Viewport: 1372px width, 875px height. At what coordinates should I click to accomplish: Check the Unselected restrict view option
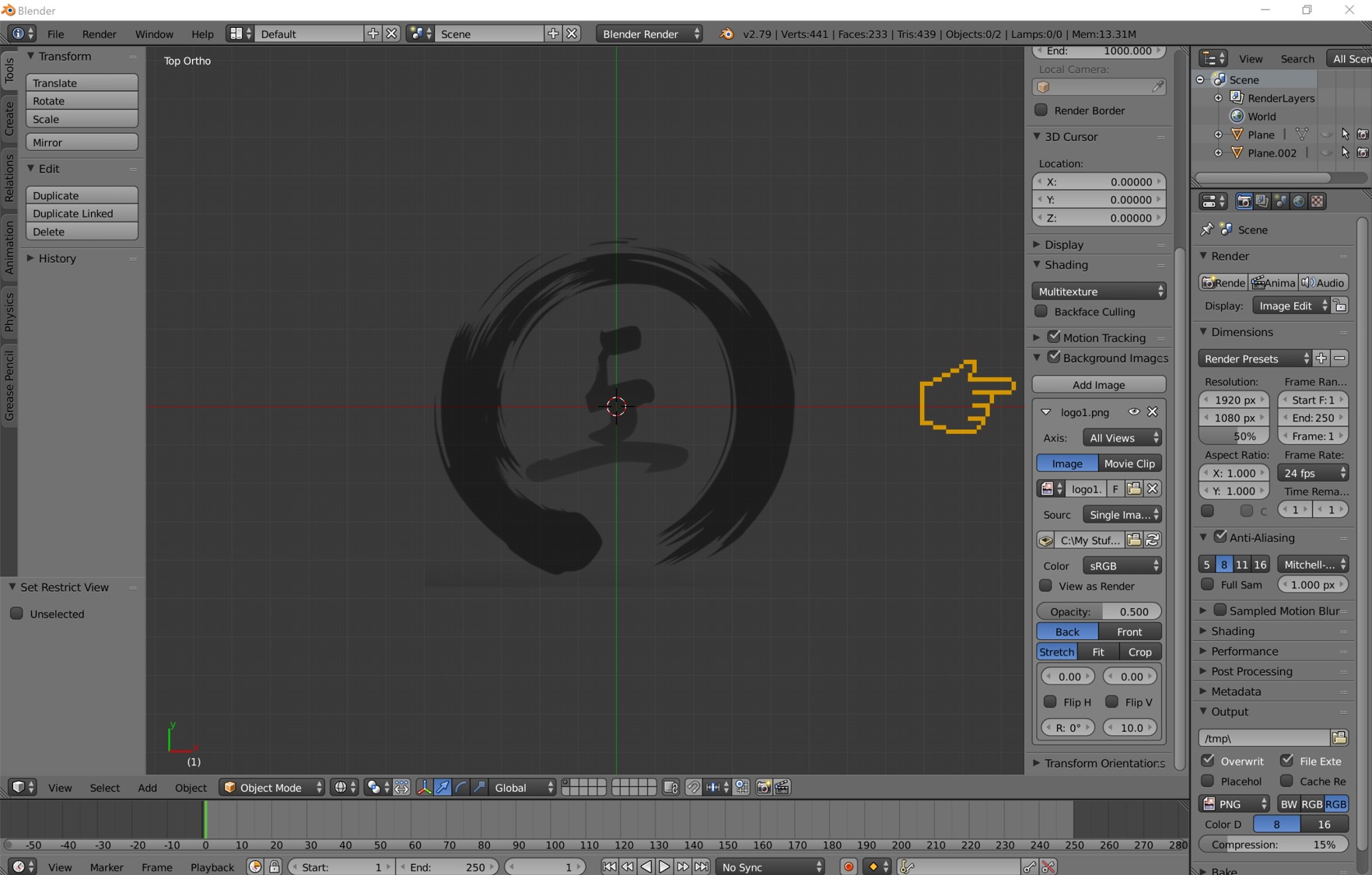point(16,614)
